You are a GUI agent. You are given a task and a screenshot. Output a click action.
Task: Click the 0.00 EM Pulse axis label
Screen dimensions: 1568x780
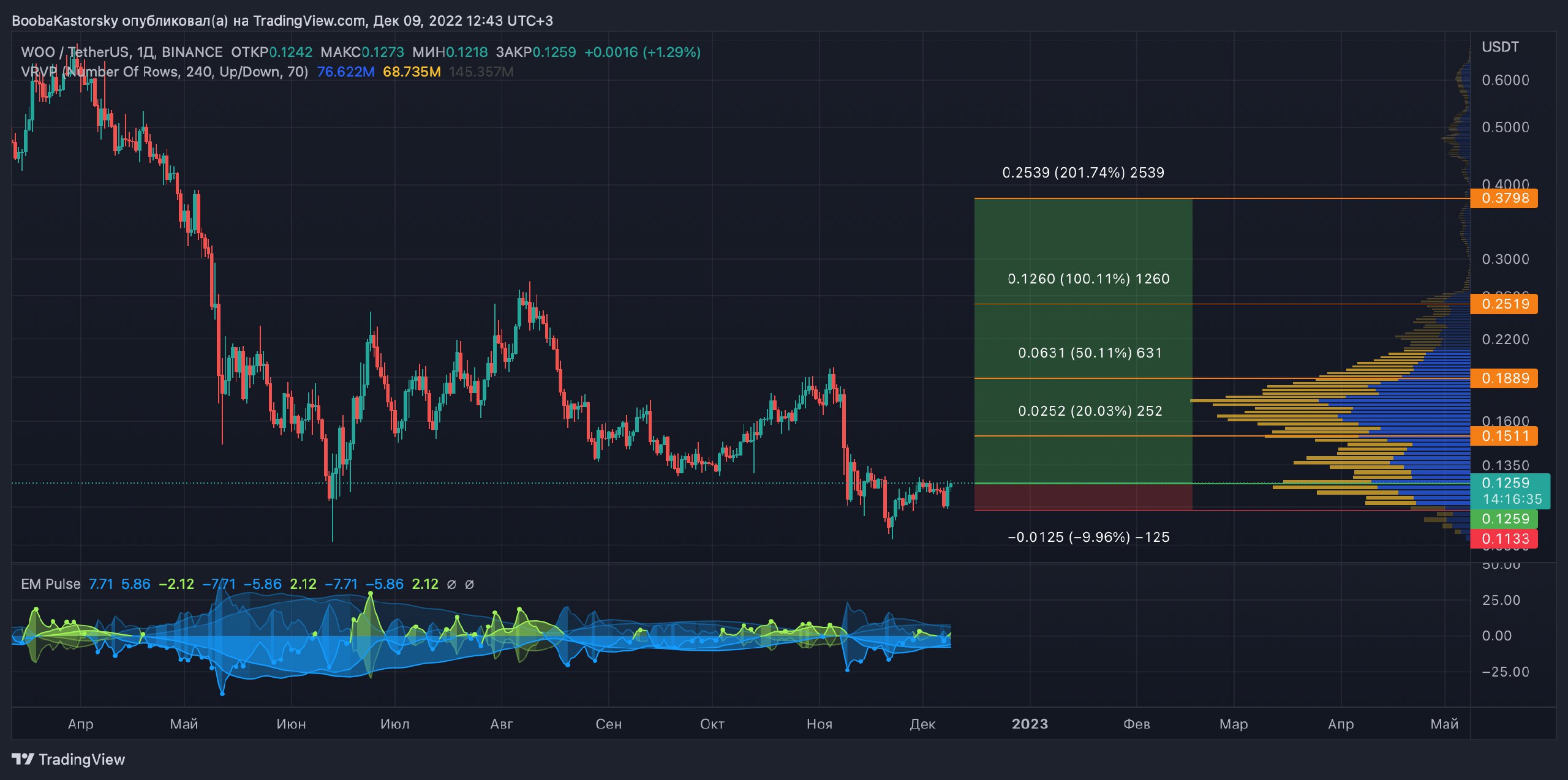[1496, 636]
